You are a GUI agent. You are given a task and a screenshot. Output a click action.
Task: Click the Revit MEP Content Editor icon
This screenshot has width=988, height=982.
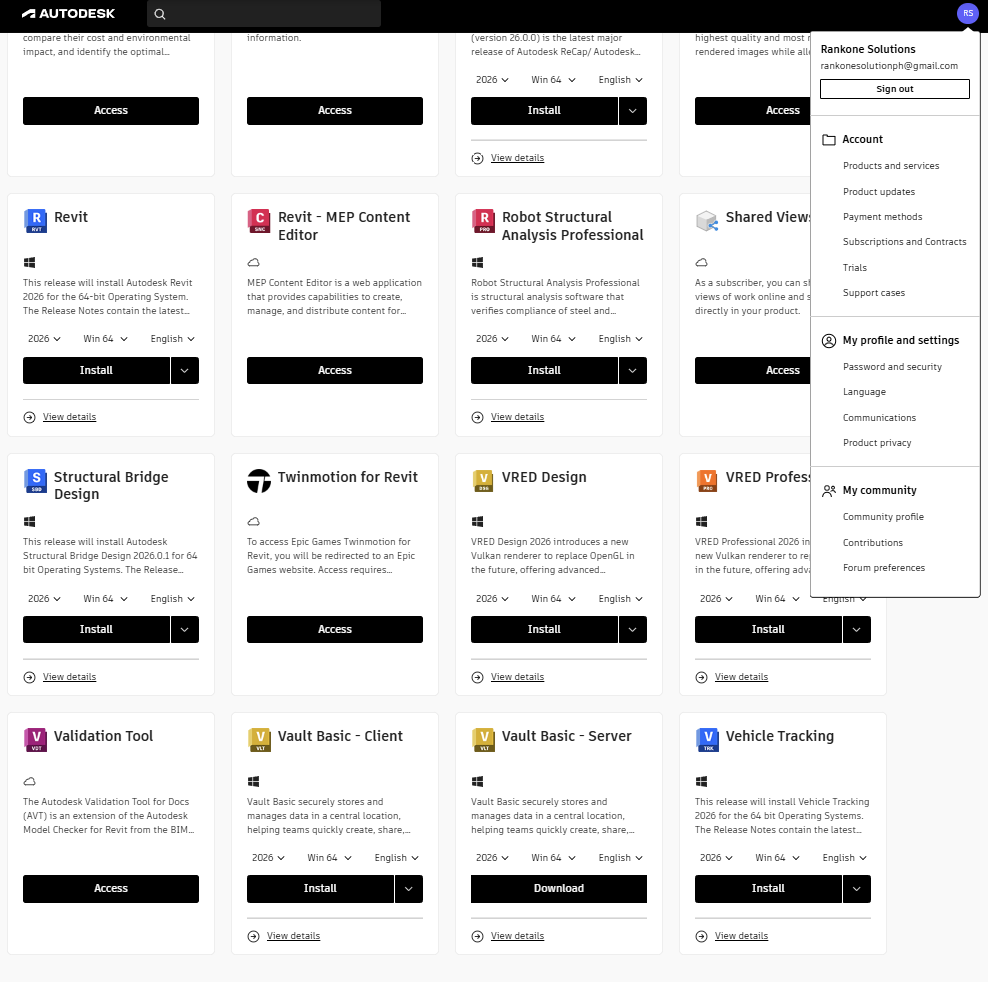pyautogui.click(x=259, y=221)
